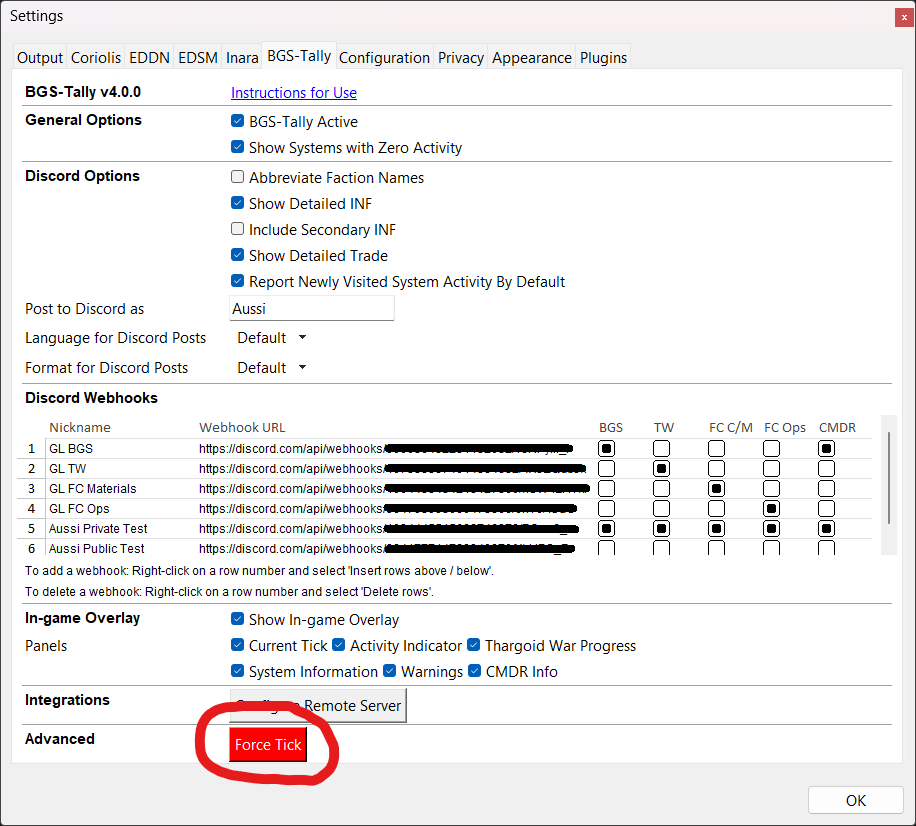
Task: Click the GL FC Materials nickname cell
Action: click(x=120, y=488)
